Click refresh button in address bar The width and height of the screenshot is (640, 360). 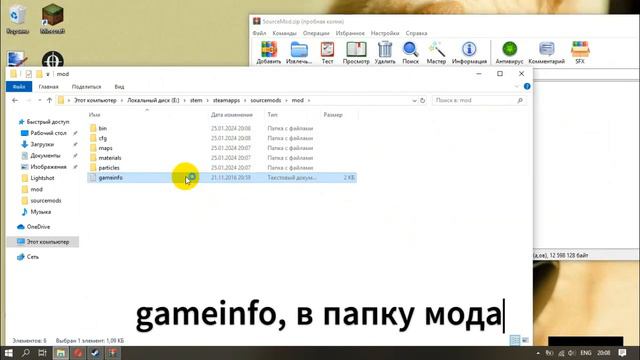click(x=422, y=100)
